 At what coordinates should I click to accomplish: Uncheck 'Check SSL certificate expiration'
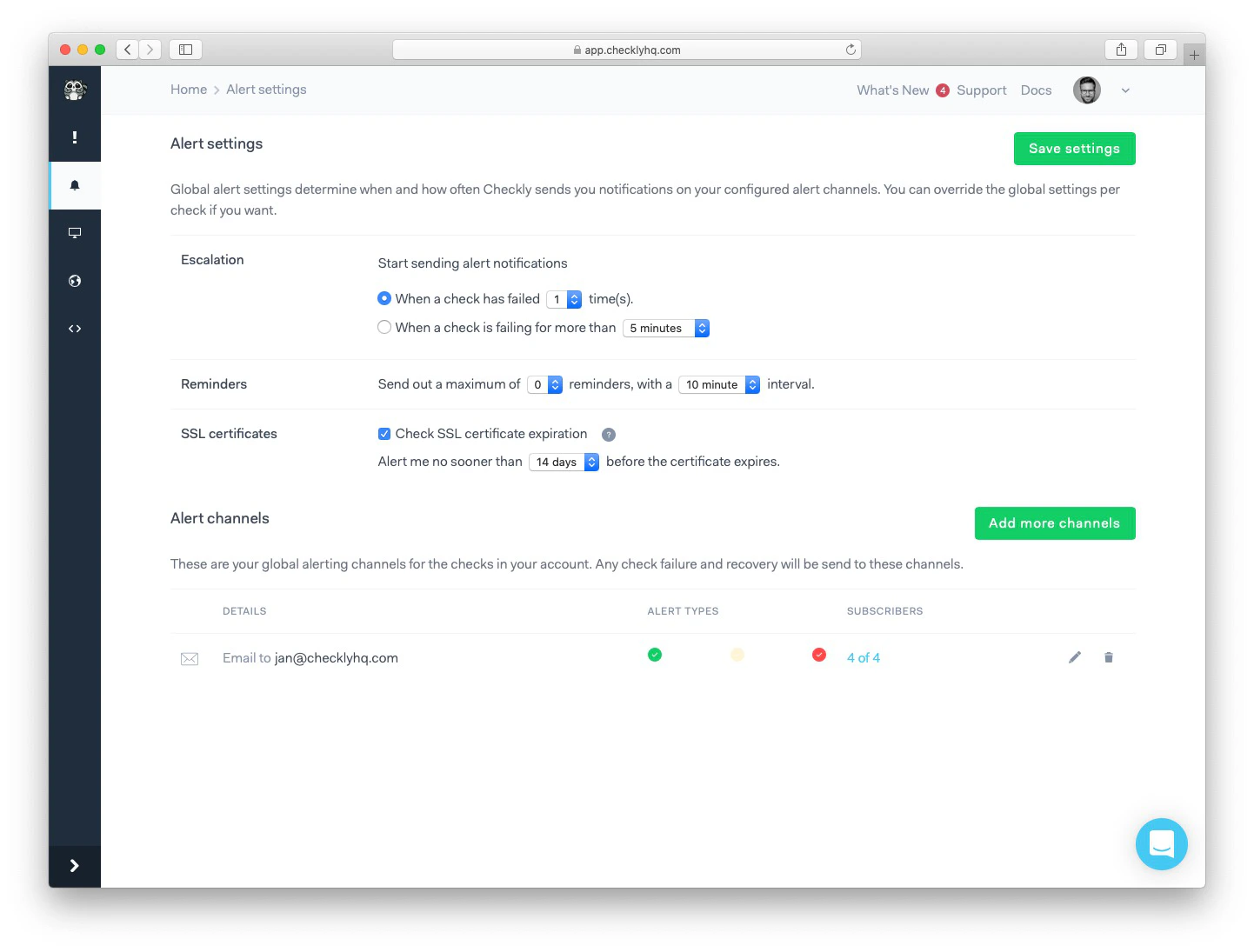[384, 433]
